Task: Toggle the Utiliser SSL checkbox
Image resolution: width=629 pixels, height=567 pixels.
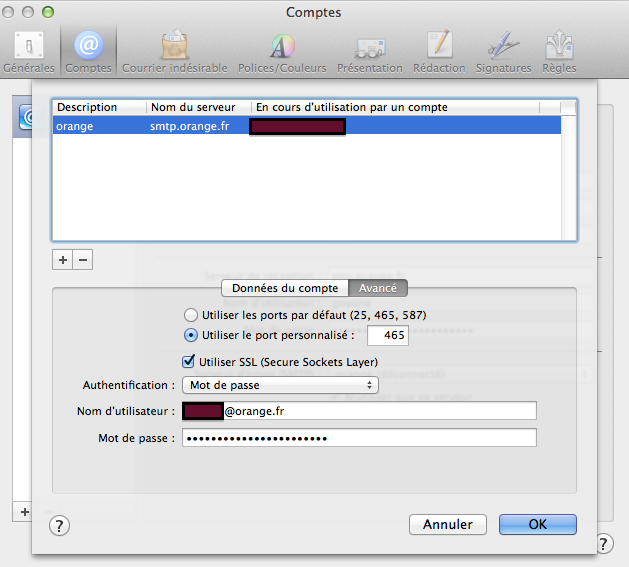Action: 189,362
